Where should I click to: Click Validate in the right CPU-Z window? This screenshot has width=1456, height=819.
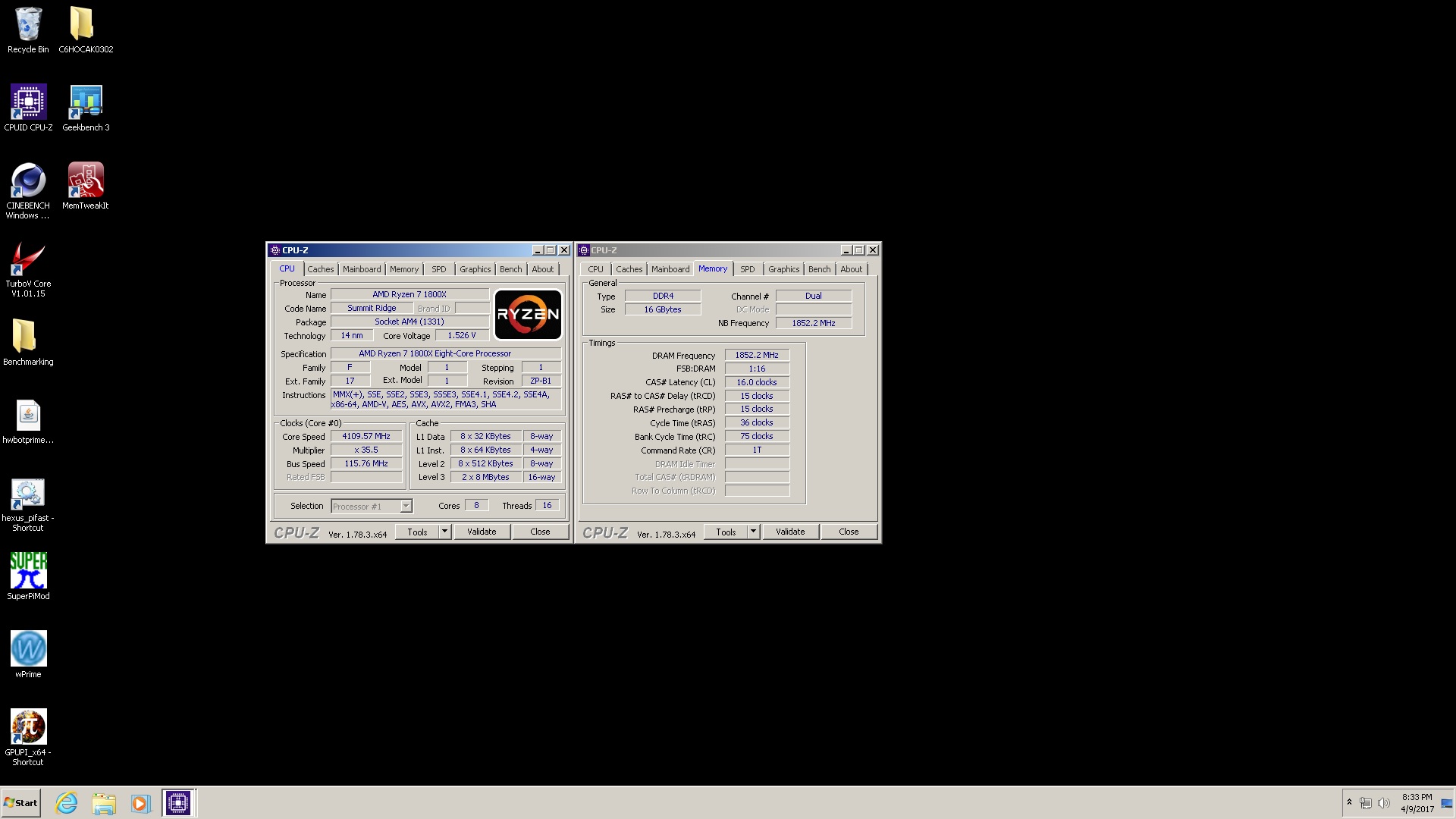790,532
